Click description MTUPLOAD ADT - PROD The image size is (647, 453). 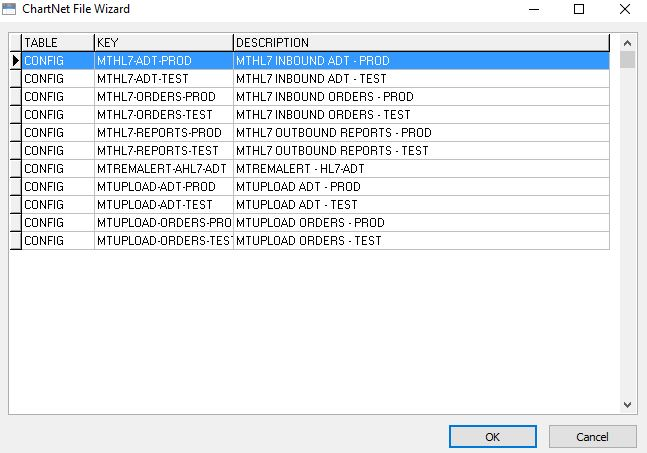pos(421,186)
